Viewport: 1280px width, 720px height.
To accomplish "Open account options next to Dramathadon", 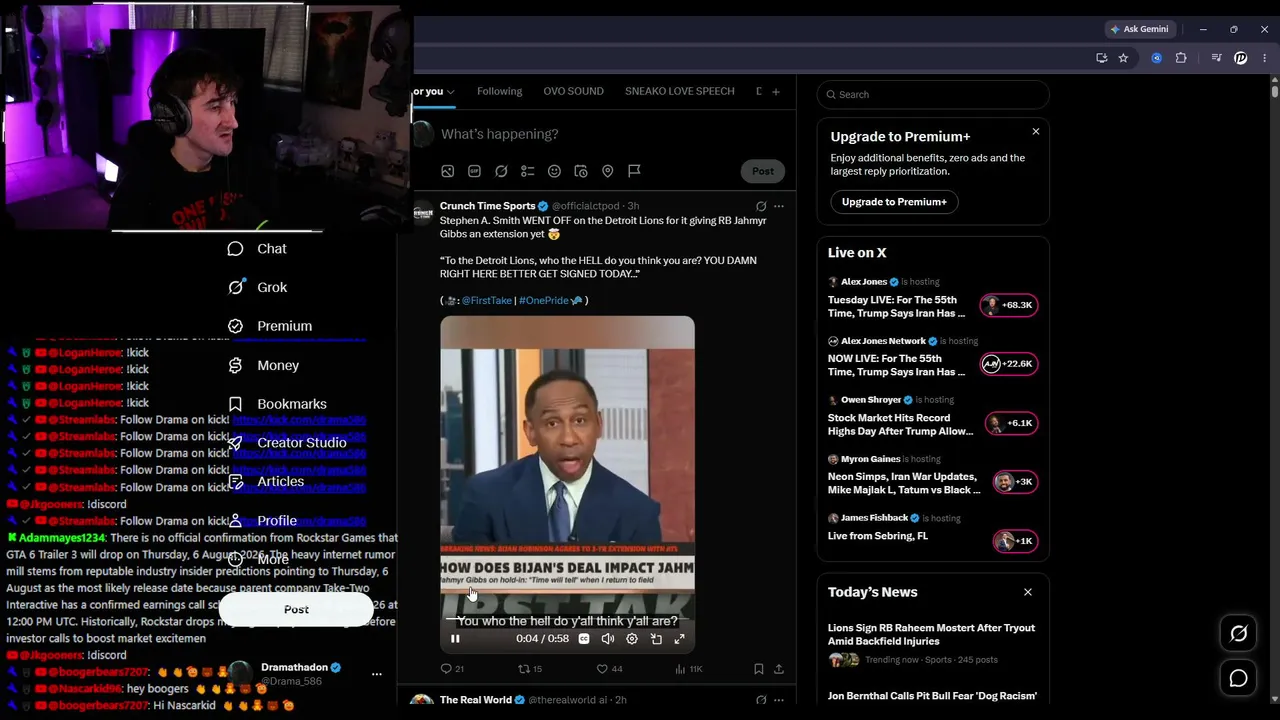I will pos(377,674).
